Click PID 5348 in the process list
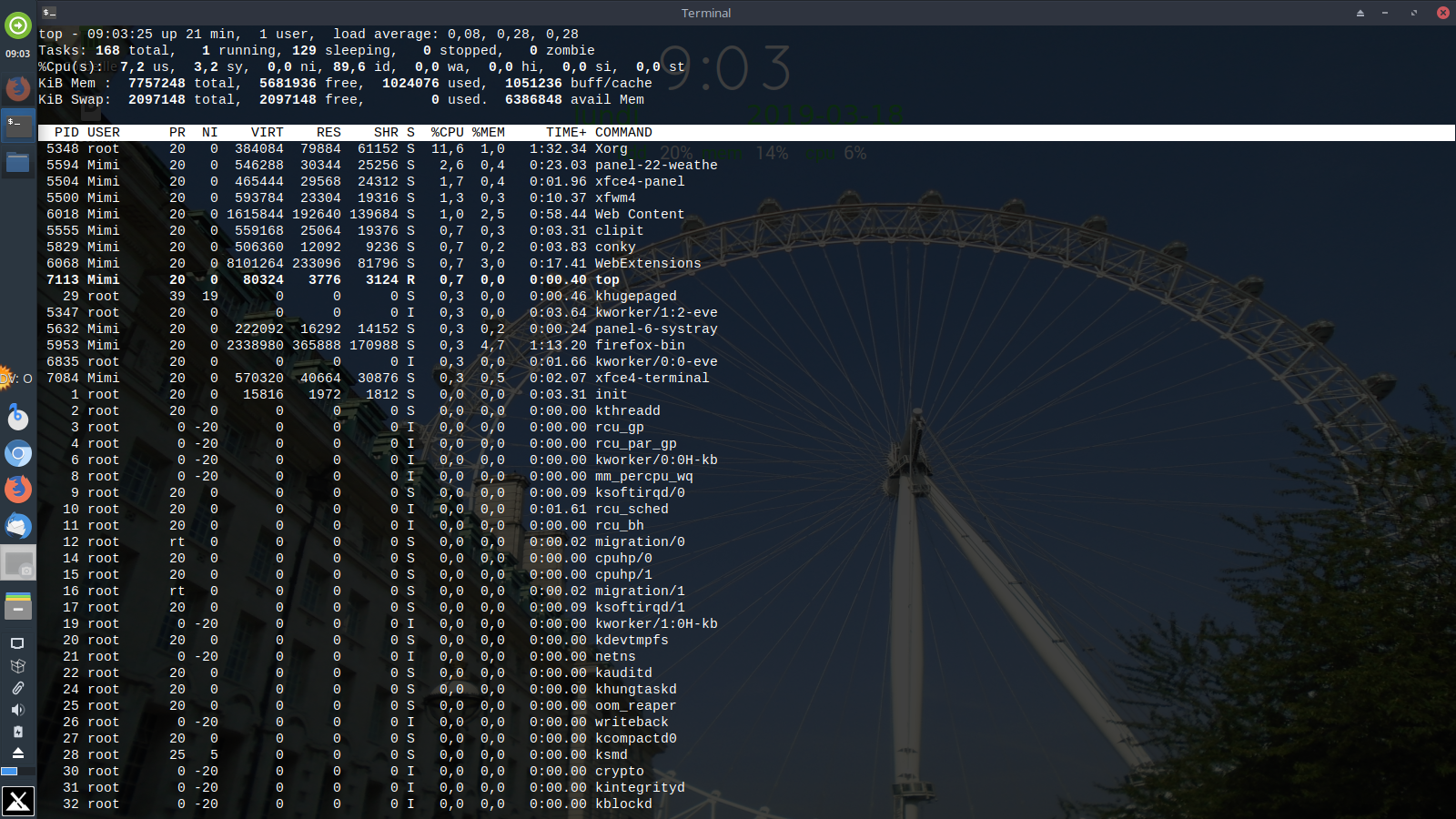The width and height of the screenshot is (1456, 819). pos(63,149)
